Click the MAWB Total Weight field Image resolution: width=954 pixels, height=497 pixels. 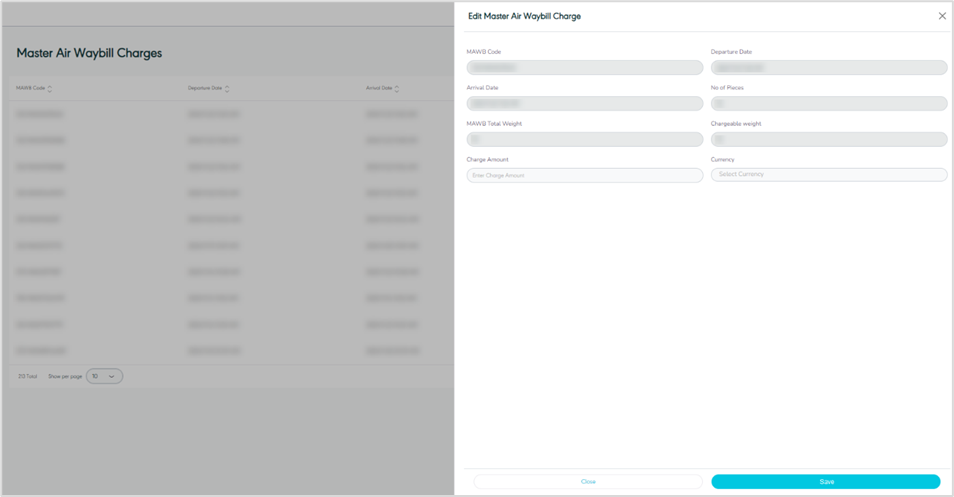[x=584, y=140]
